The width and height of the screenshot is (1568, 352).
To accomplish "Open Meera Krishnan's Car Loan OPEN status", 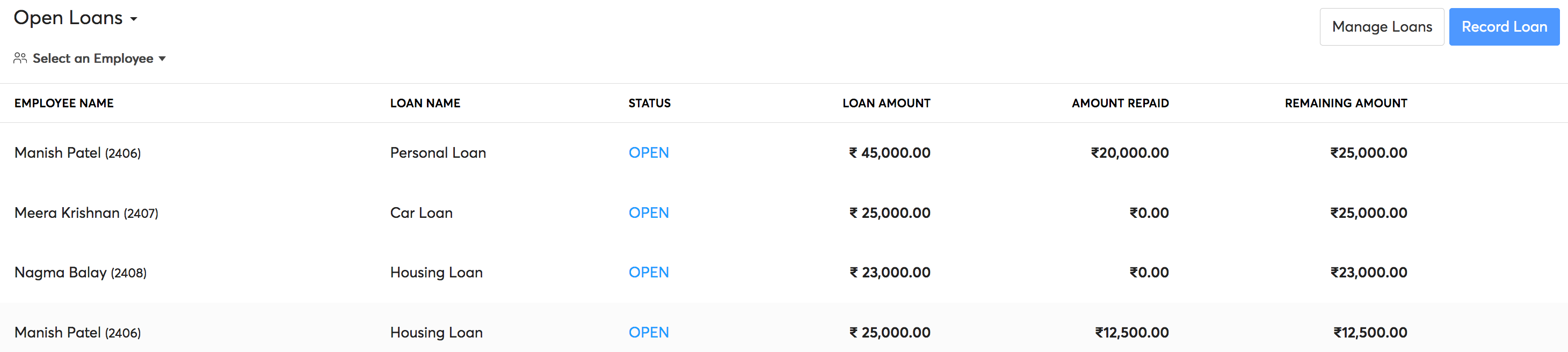I will point(648,212).
